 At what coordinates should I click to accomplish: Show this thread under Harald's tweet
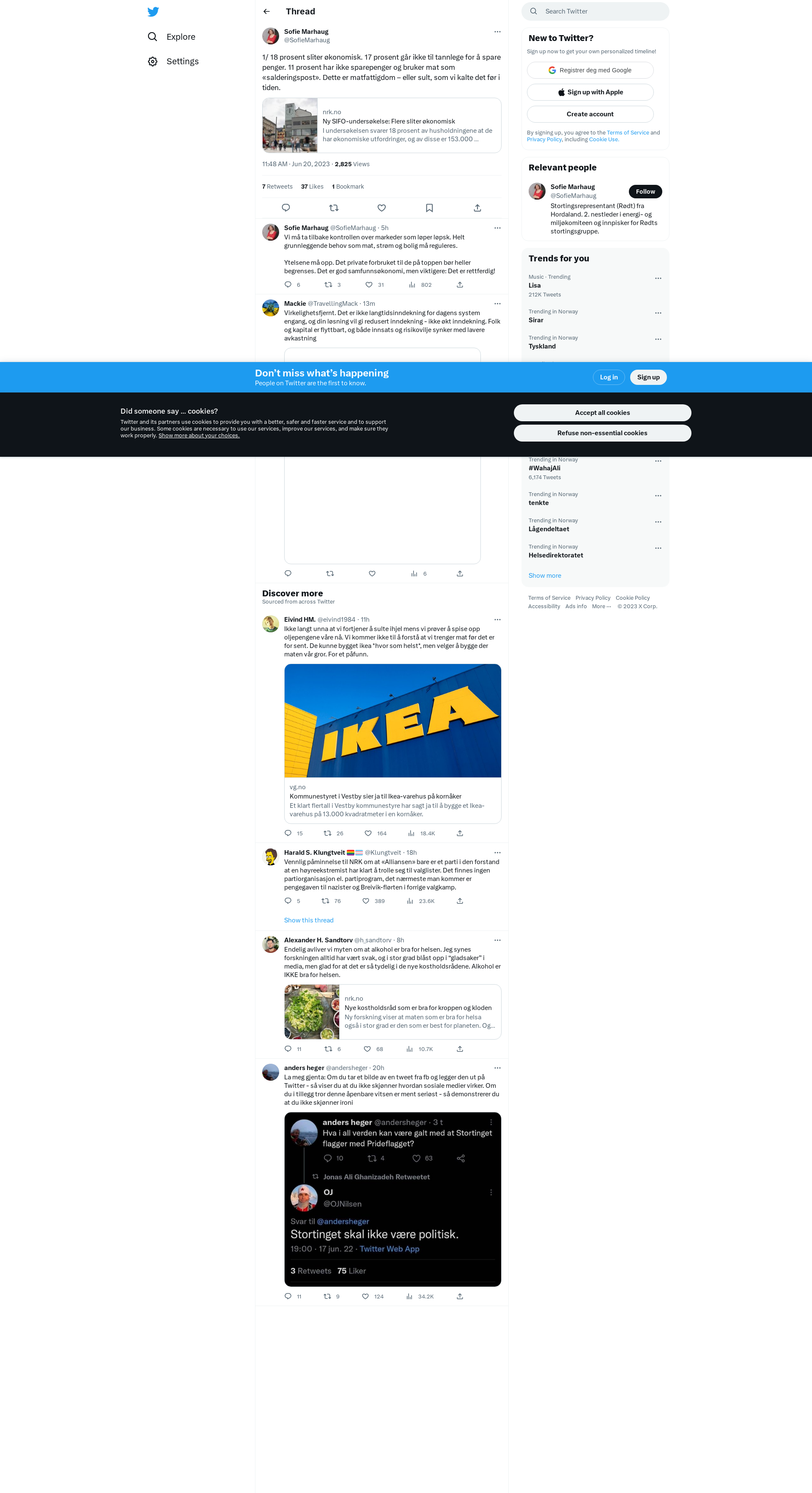pos(308,920)
